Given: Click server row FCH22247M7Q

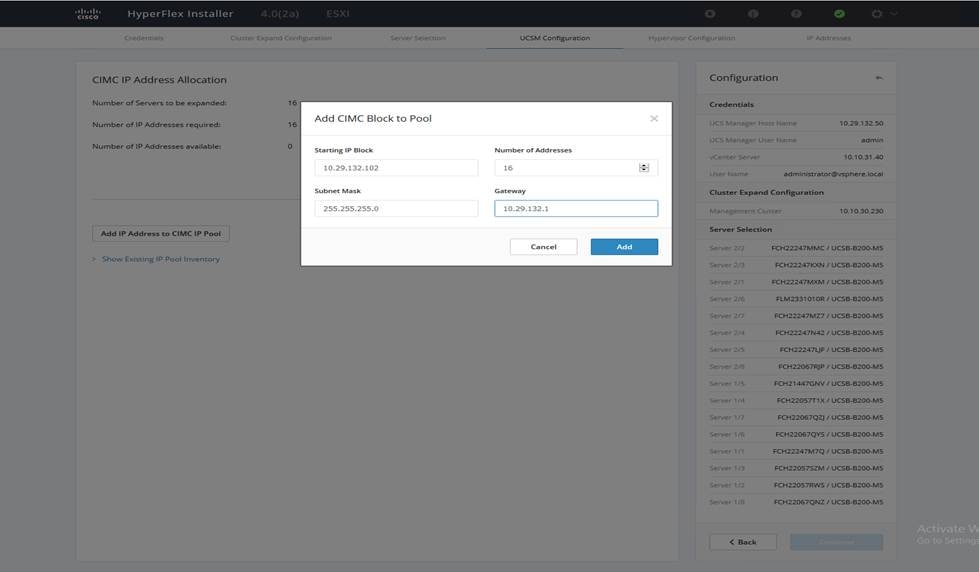Looking at the screenshot, I should [796, 451].
